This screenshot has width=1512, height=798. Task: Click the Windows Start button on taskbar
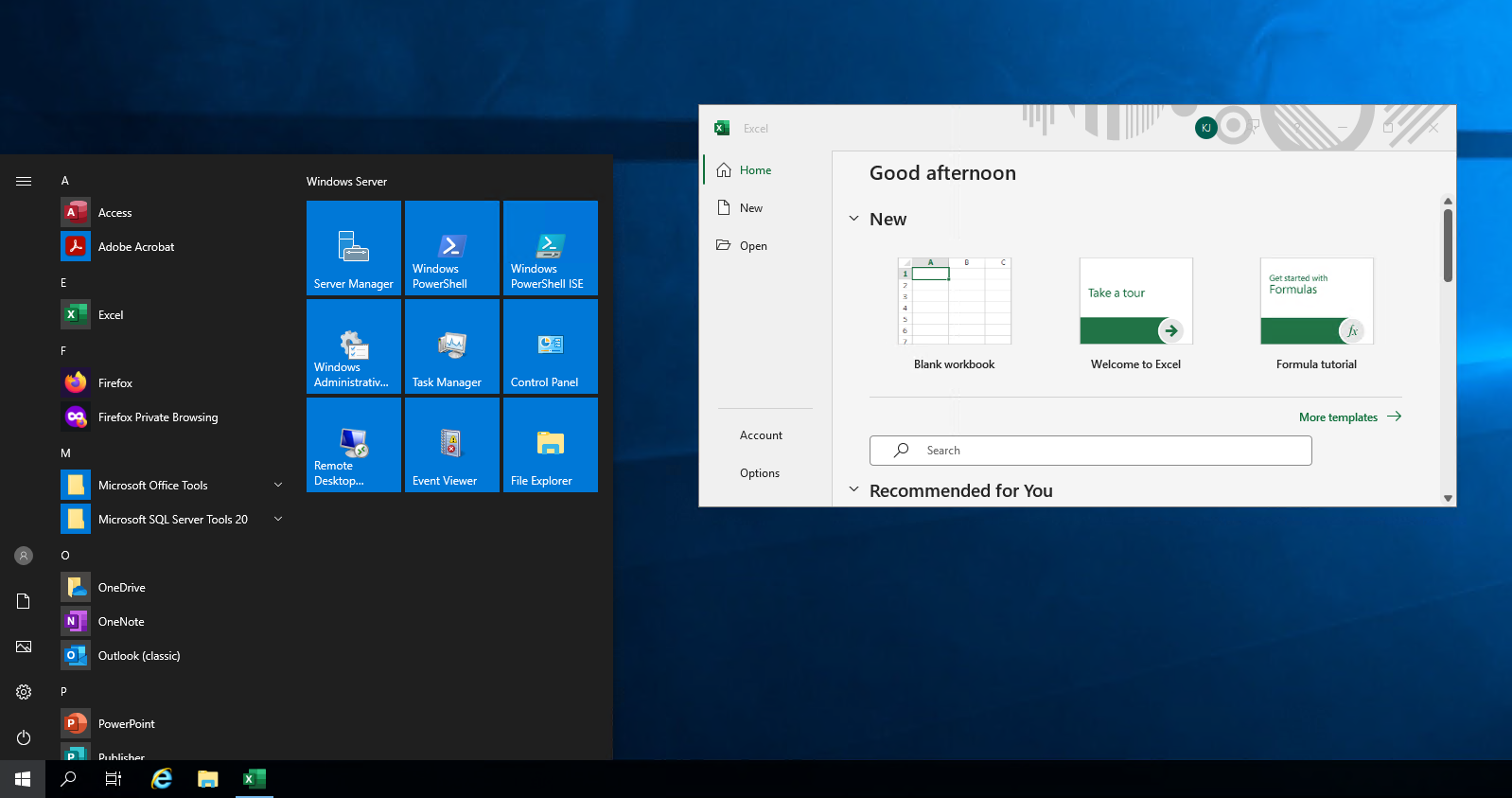23,779
